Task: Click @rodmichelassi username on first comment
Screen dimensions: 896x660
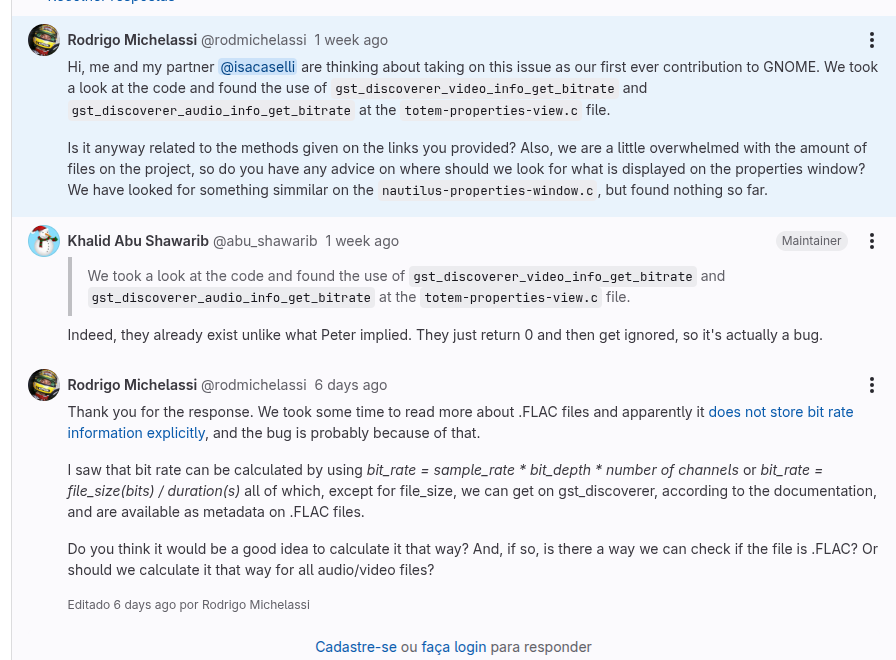Action: coord(254,40)
